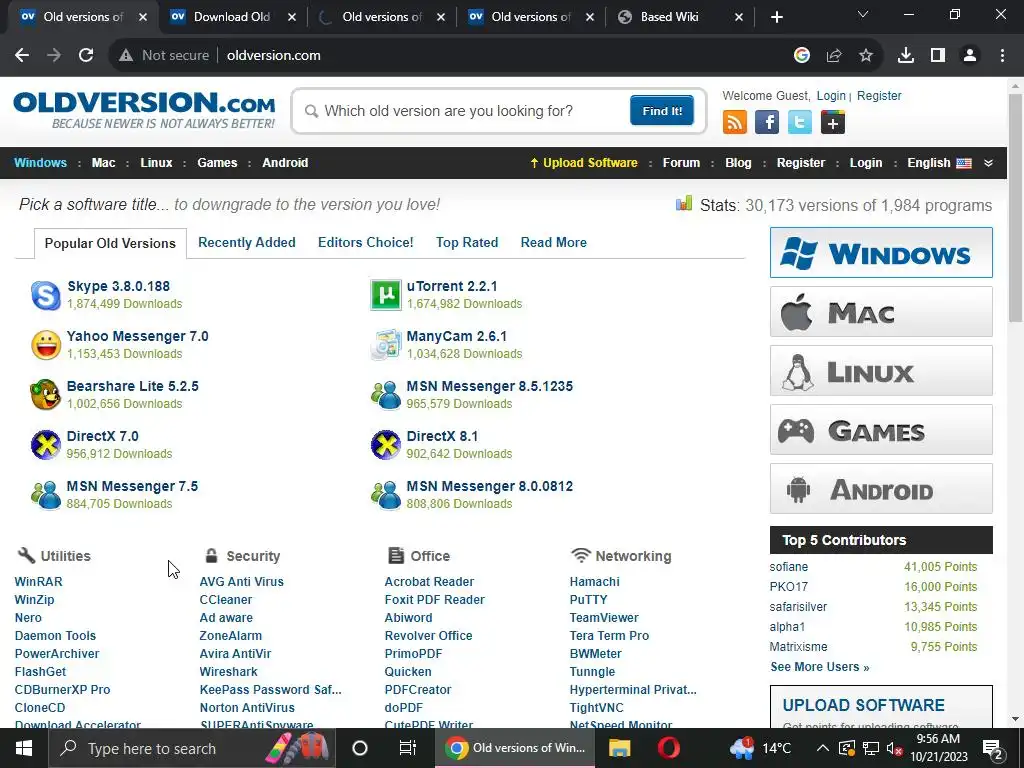This screenshot has width=1024, height=768.
Task: Bookmark this page with the star icon
Action: click(866, 56)
